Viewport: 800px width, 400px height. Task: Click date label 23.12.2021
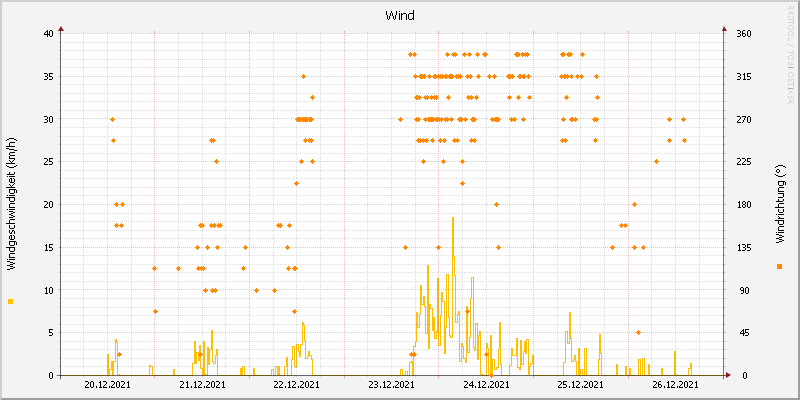point(391,385)
